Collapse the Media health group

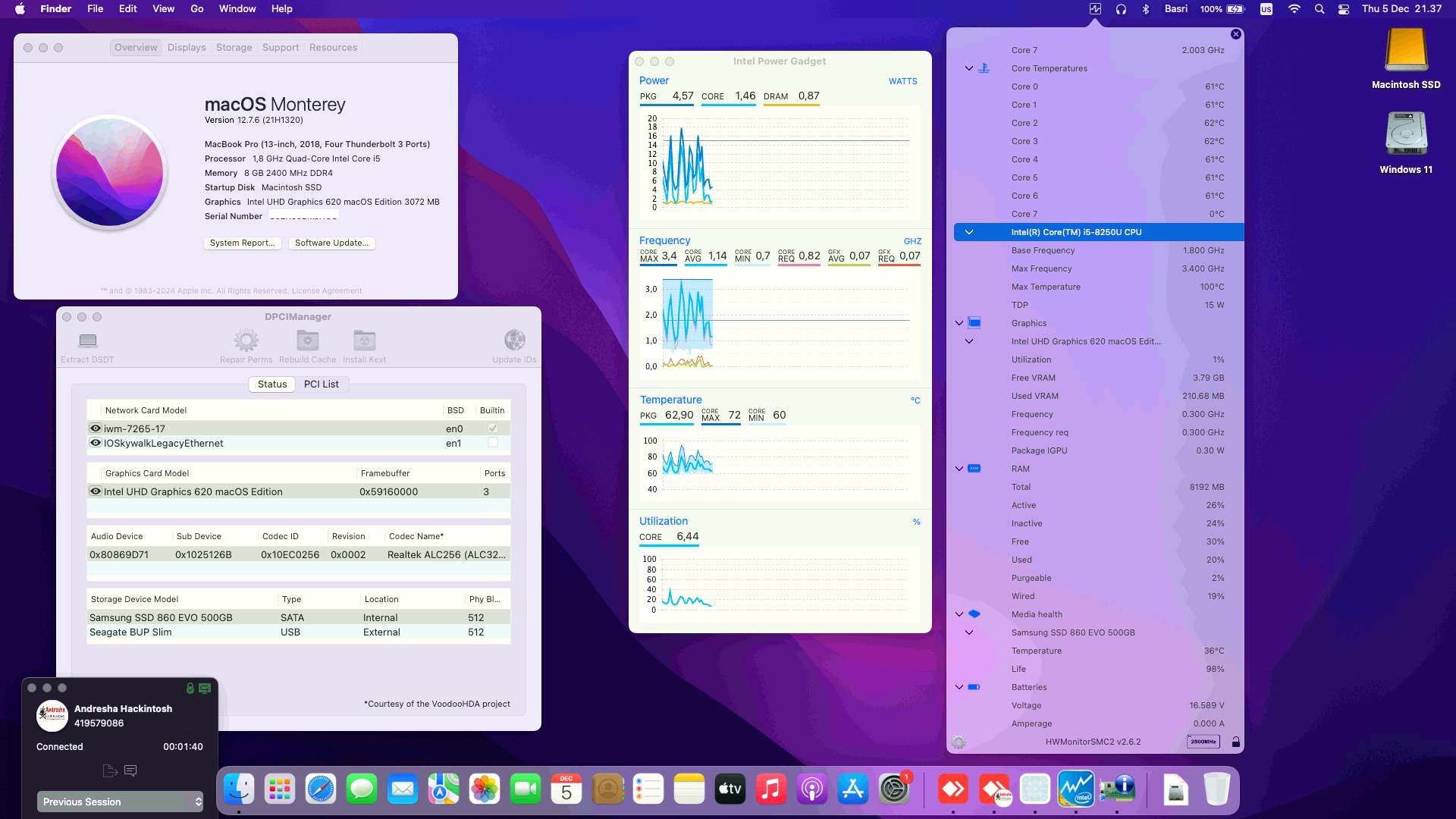(959, 614)
